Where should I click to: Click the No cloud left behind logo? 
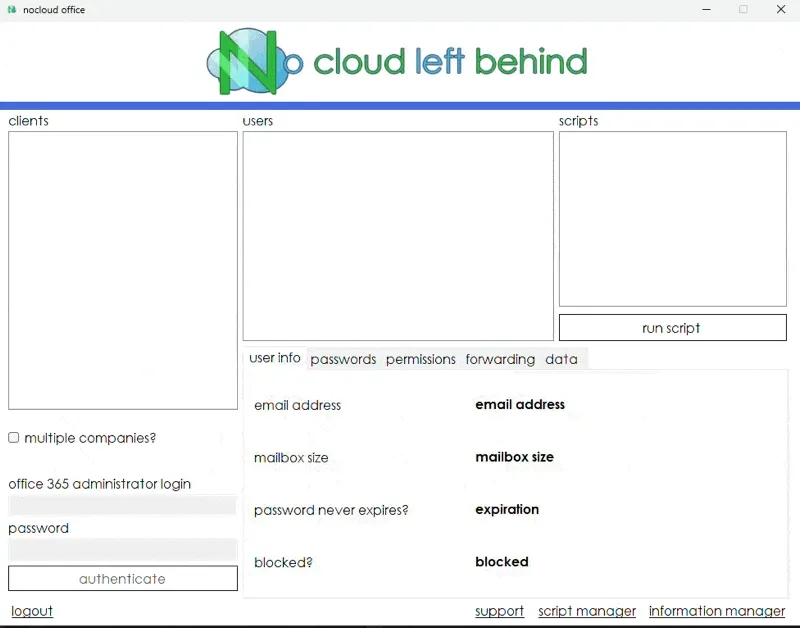[397, 62]
